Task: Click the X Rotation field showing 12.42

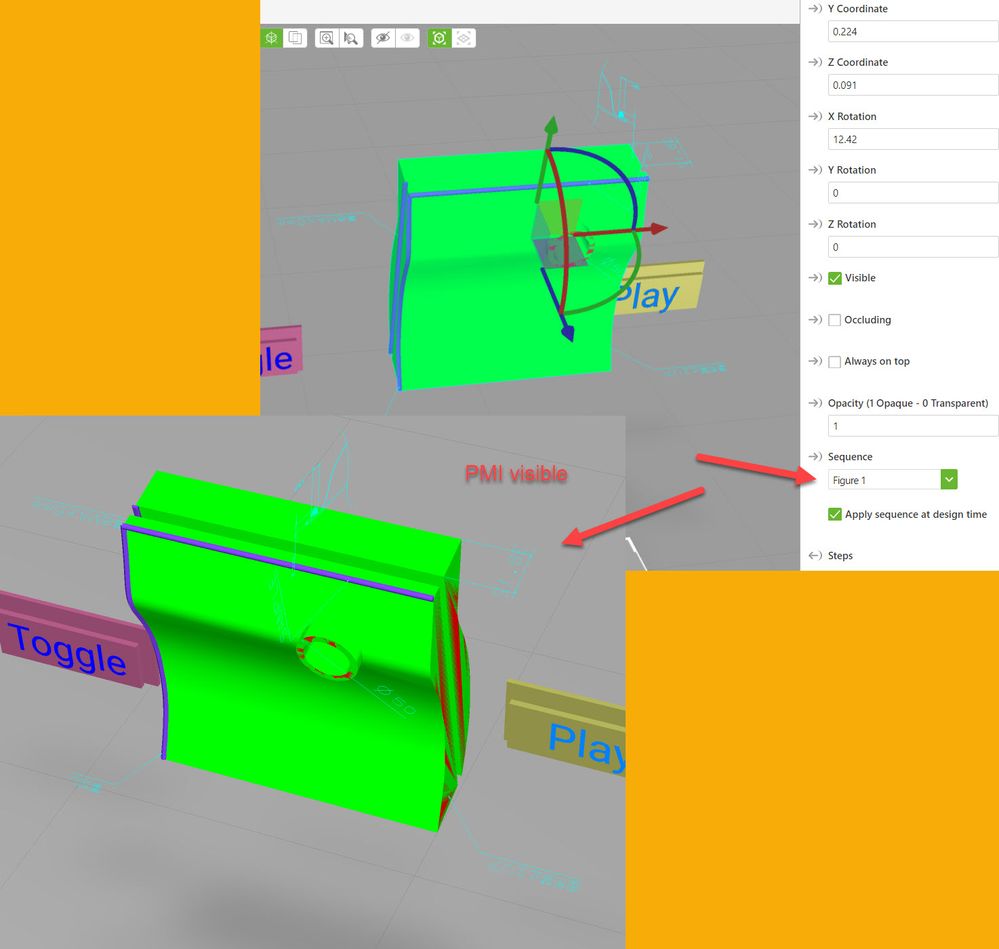Action: pos(913,139)
